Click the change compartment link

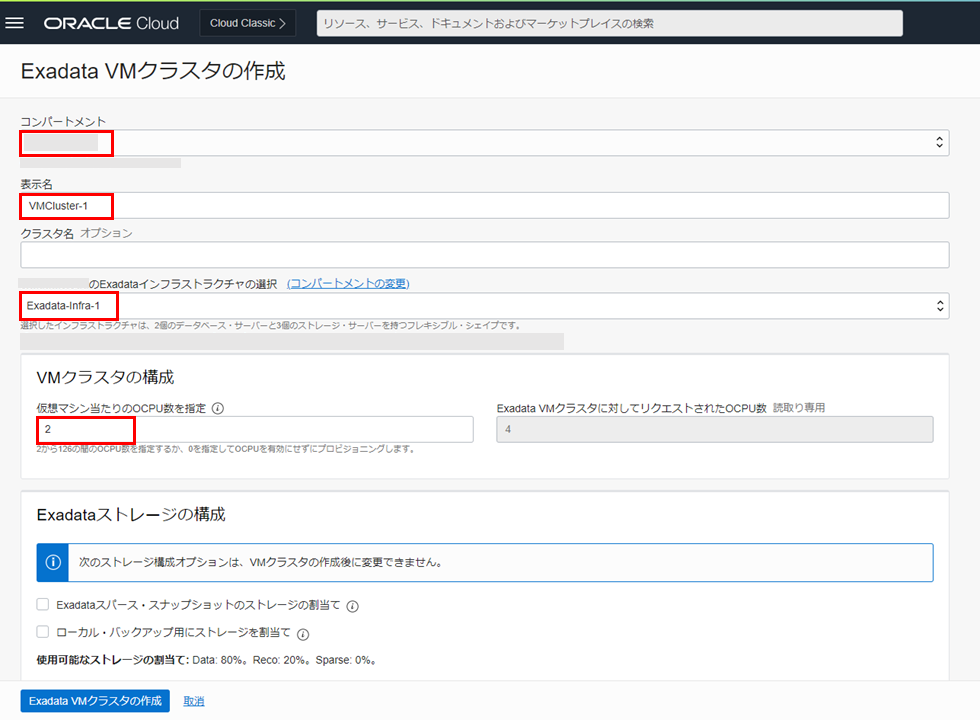[x=348, y=284]
